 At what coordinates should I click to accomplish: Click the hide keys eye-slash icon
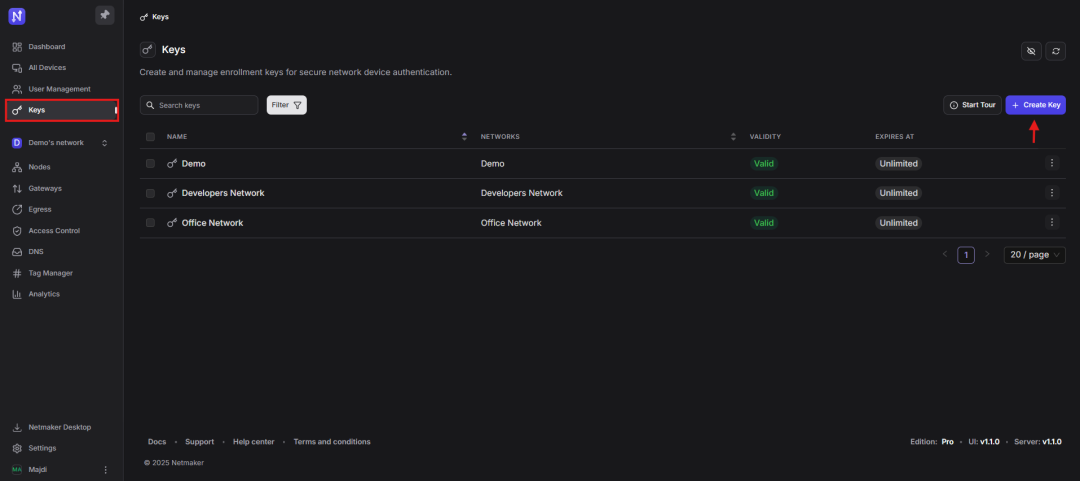[x=1031, y=51]
